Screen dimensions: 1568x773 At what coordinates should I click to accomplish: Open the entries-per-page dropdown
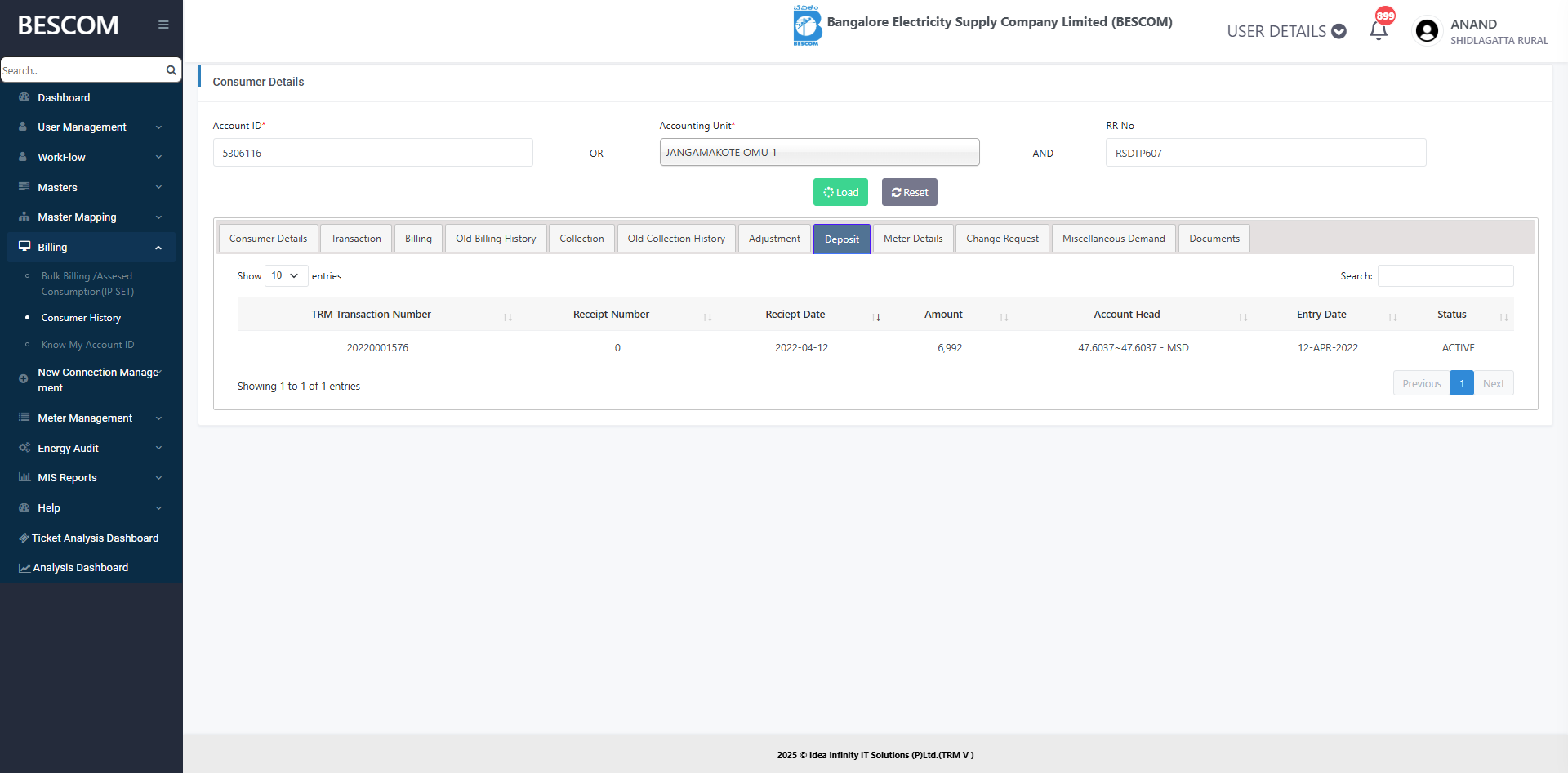tap(286, 276)
